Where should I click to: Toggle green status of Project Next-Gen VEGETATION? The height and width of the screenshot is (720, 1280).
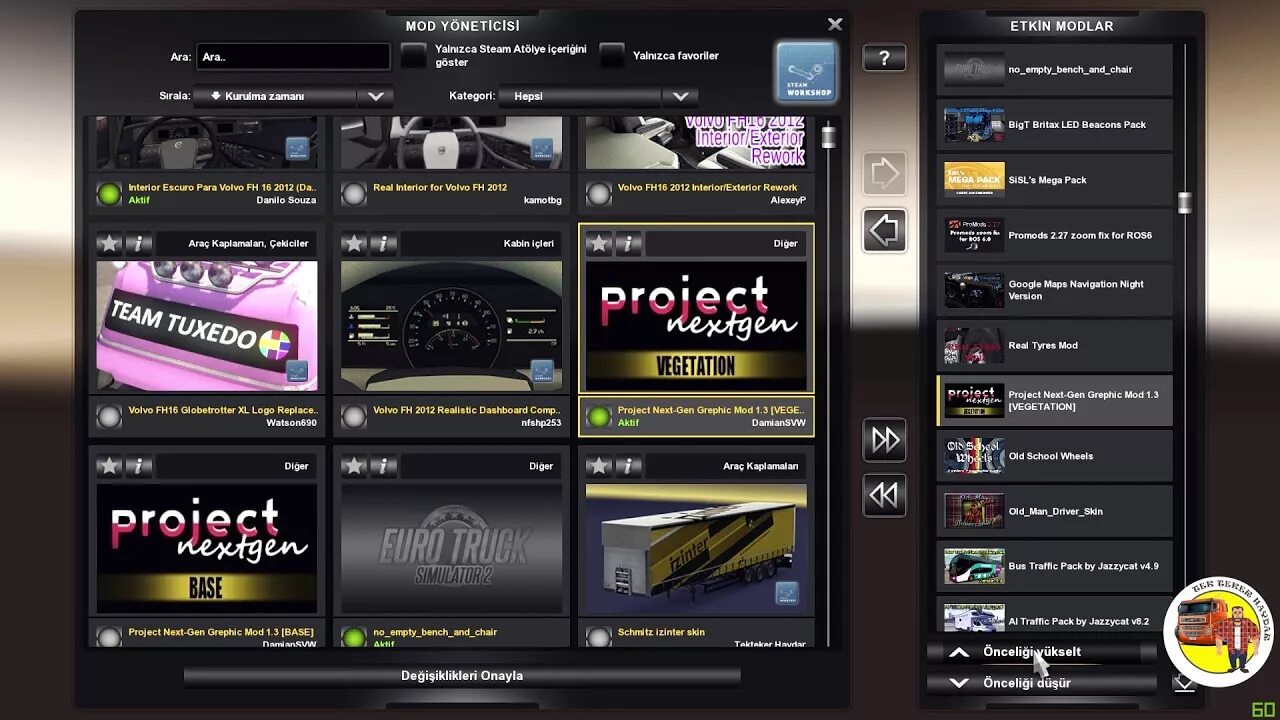[598, 417]
